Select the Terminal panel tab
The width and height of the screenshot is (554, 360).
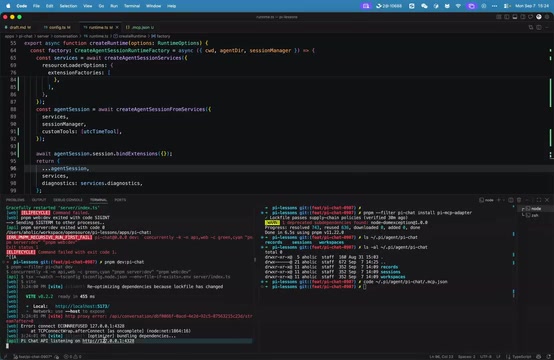[98, 200]
